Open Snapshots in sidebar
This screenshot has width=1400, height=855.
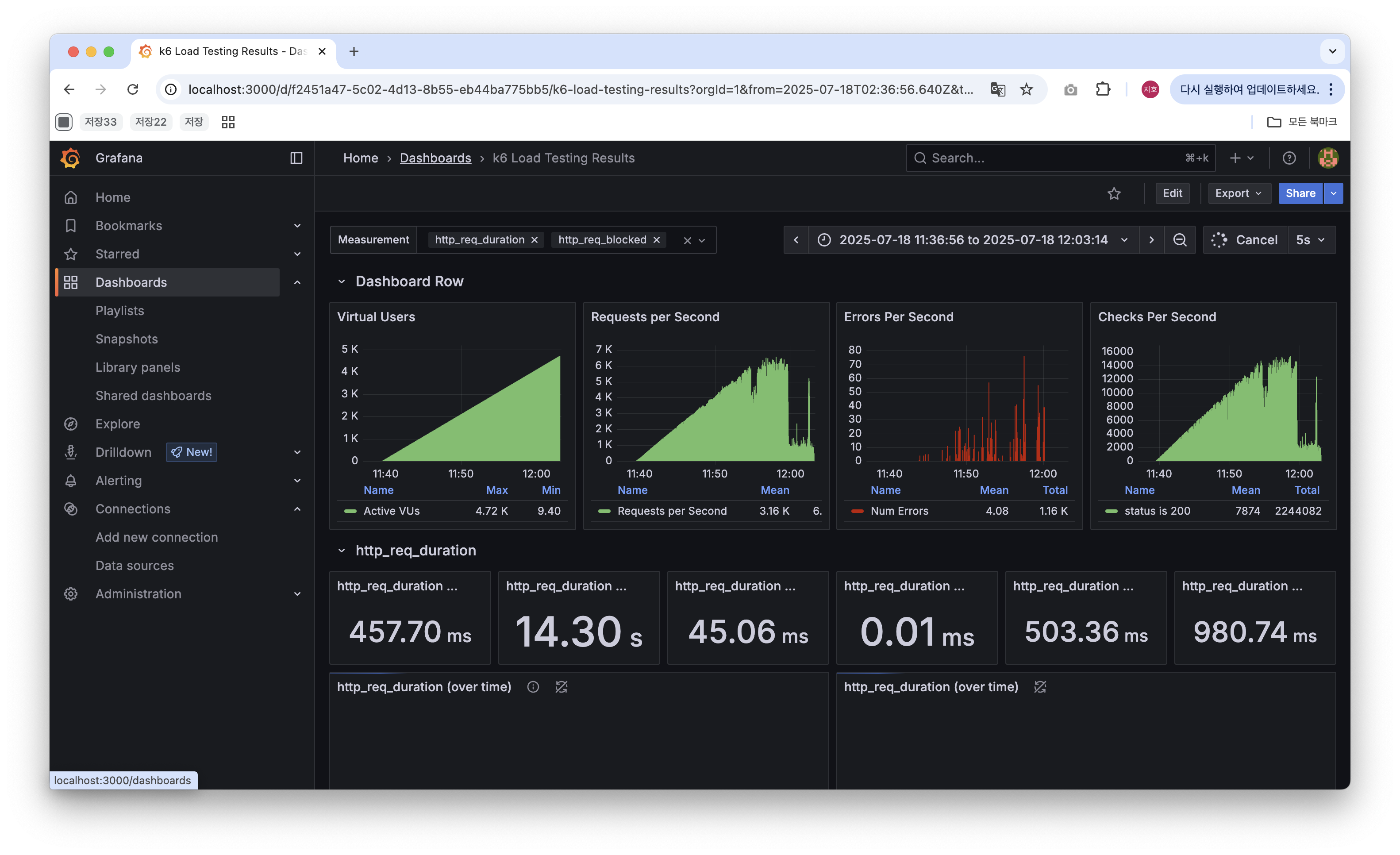point(126,339)
